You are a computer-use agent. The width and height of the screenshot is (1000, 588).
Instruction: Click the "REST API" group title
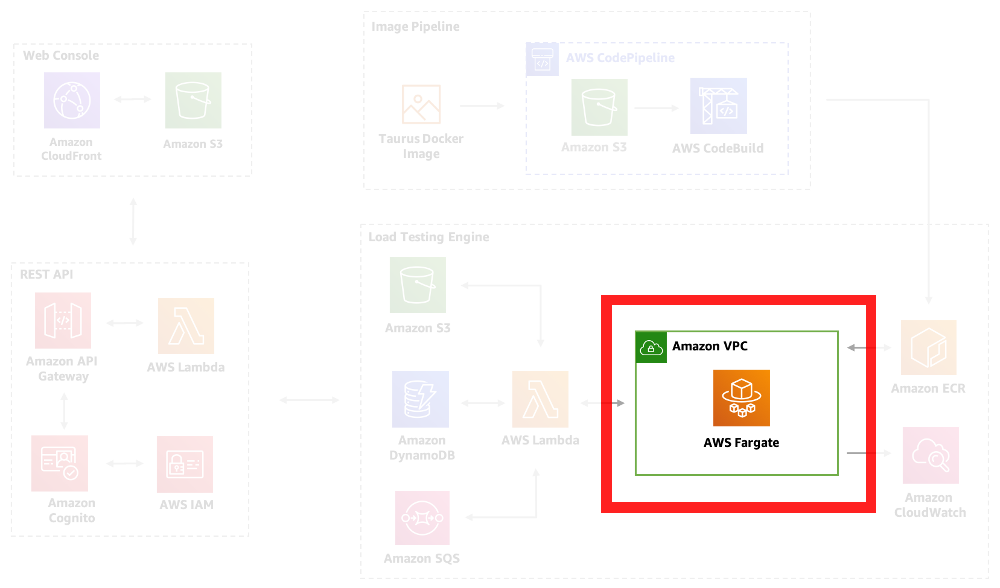(47, 274)
